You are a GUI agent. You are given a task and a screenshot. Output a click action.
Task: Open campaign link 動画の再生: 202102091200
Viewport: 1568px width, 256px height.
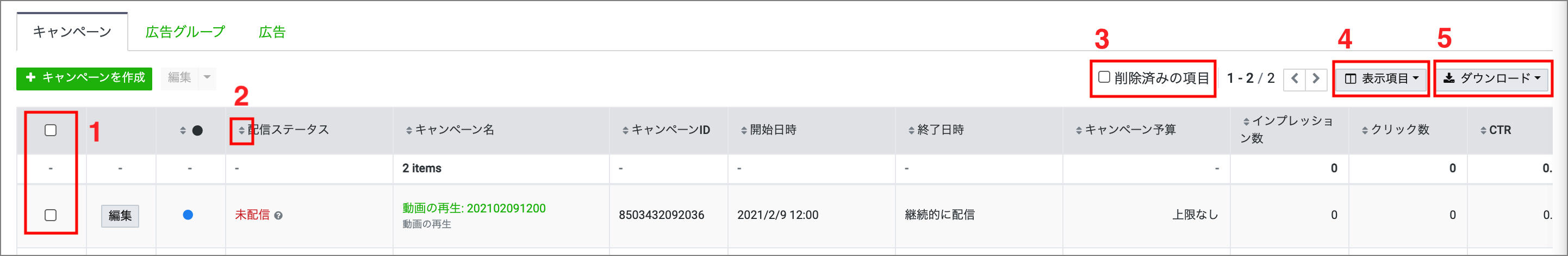474,209
